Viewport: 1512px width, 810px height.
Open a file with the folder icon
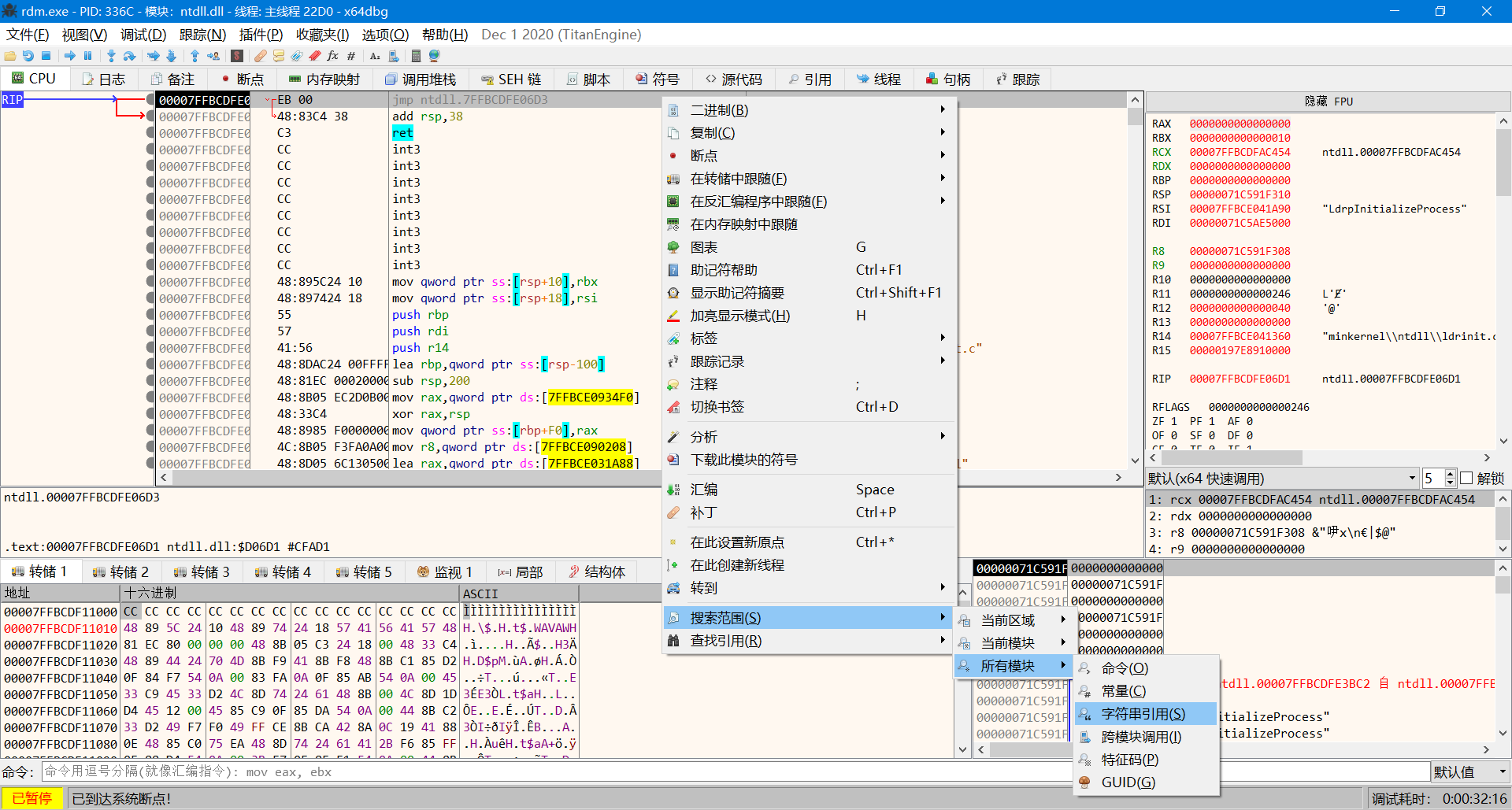[x=10, y=56]
